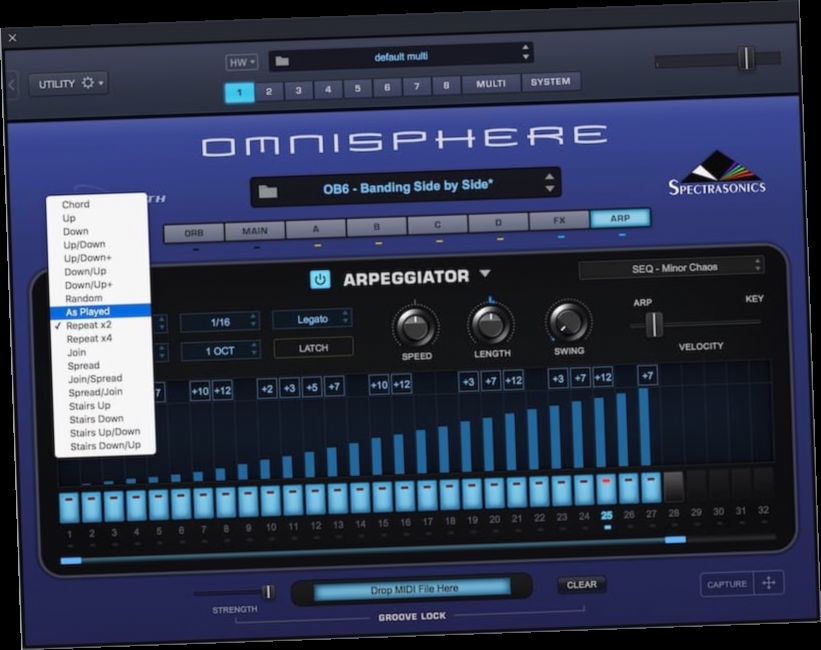Click the LENGTH knob
Viewport: 821px width, 650px height.
click(491, 323)
